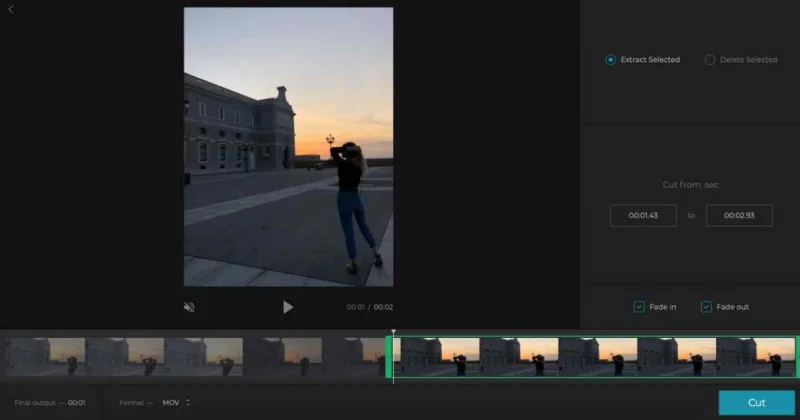Click the left green trim handle
Image resolution: width=800 pixels, height=420 pixels.
pyautogui.click(x=389, y=357)
